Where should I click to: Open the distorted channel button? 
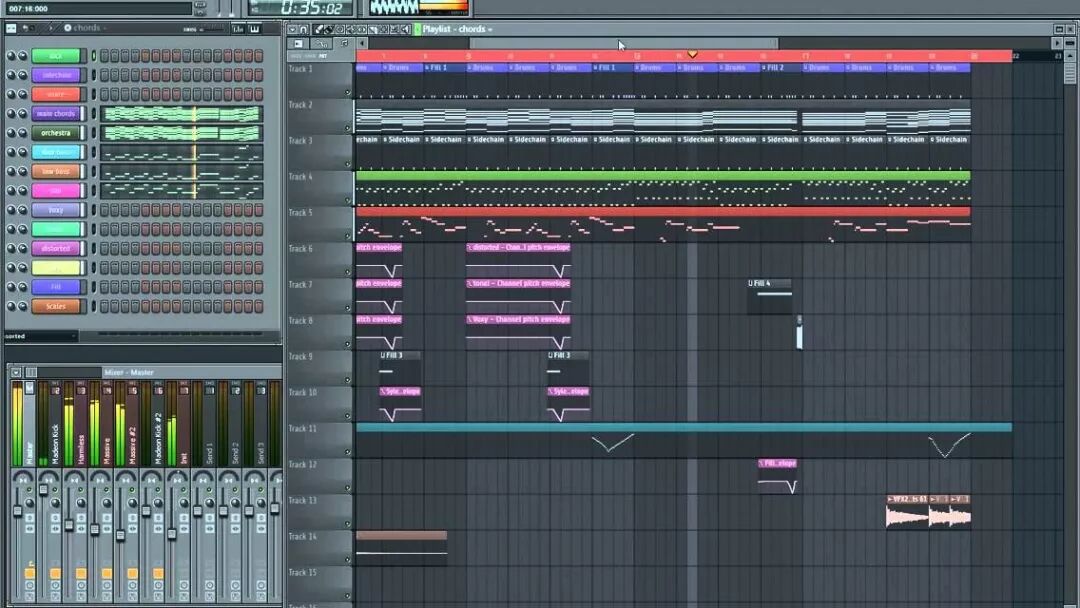pyautogui.click(x=56, y=249)
